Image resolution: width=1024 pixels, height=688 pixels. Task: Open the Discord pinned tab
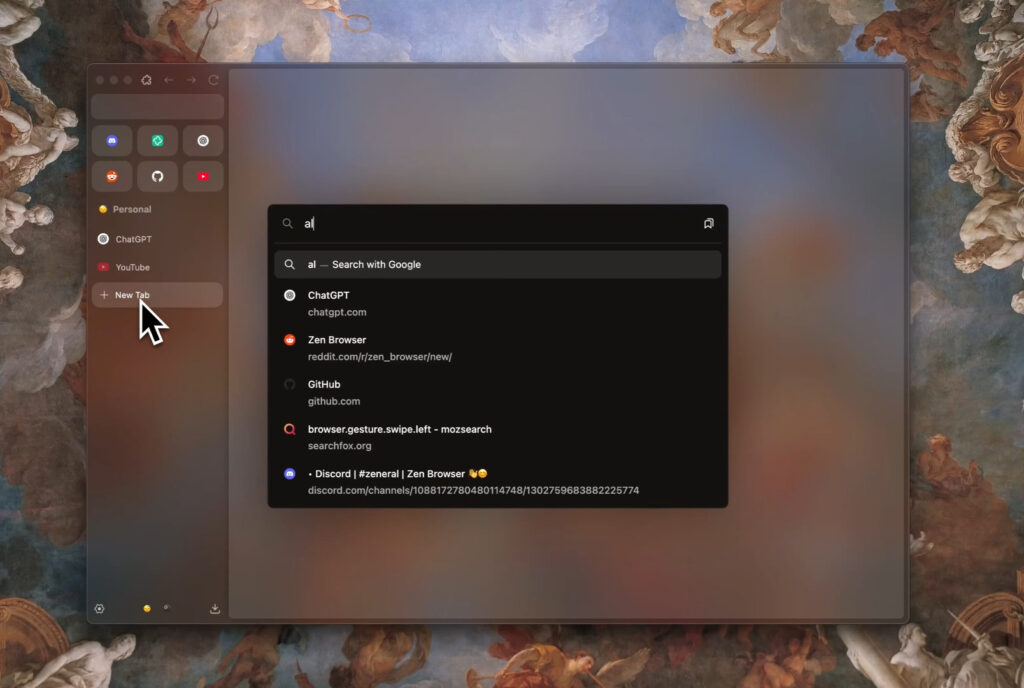point(112,140)
